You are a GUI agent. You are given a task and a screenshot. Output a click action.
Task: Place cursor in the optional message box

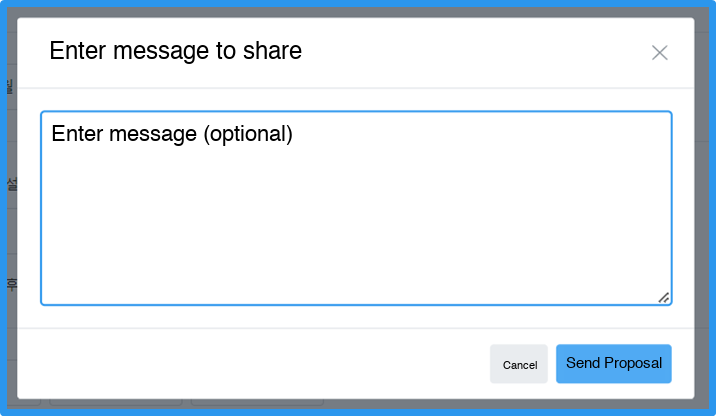[x=356, y=208]
